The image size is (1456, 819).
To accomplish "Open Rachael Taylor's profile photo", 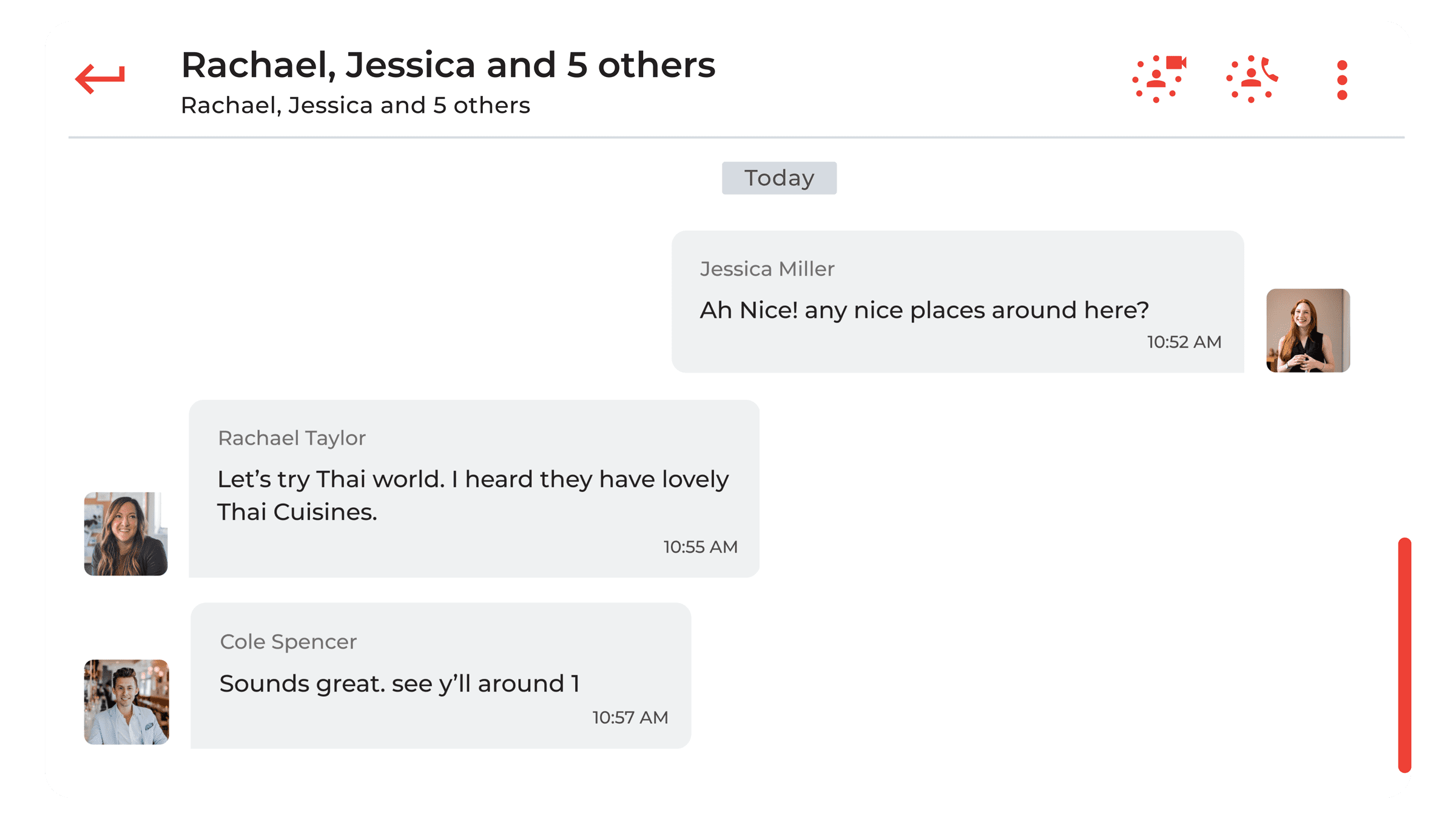I will point(126,534).
